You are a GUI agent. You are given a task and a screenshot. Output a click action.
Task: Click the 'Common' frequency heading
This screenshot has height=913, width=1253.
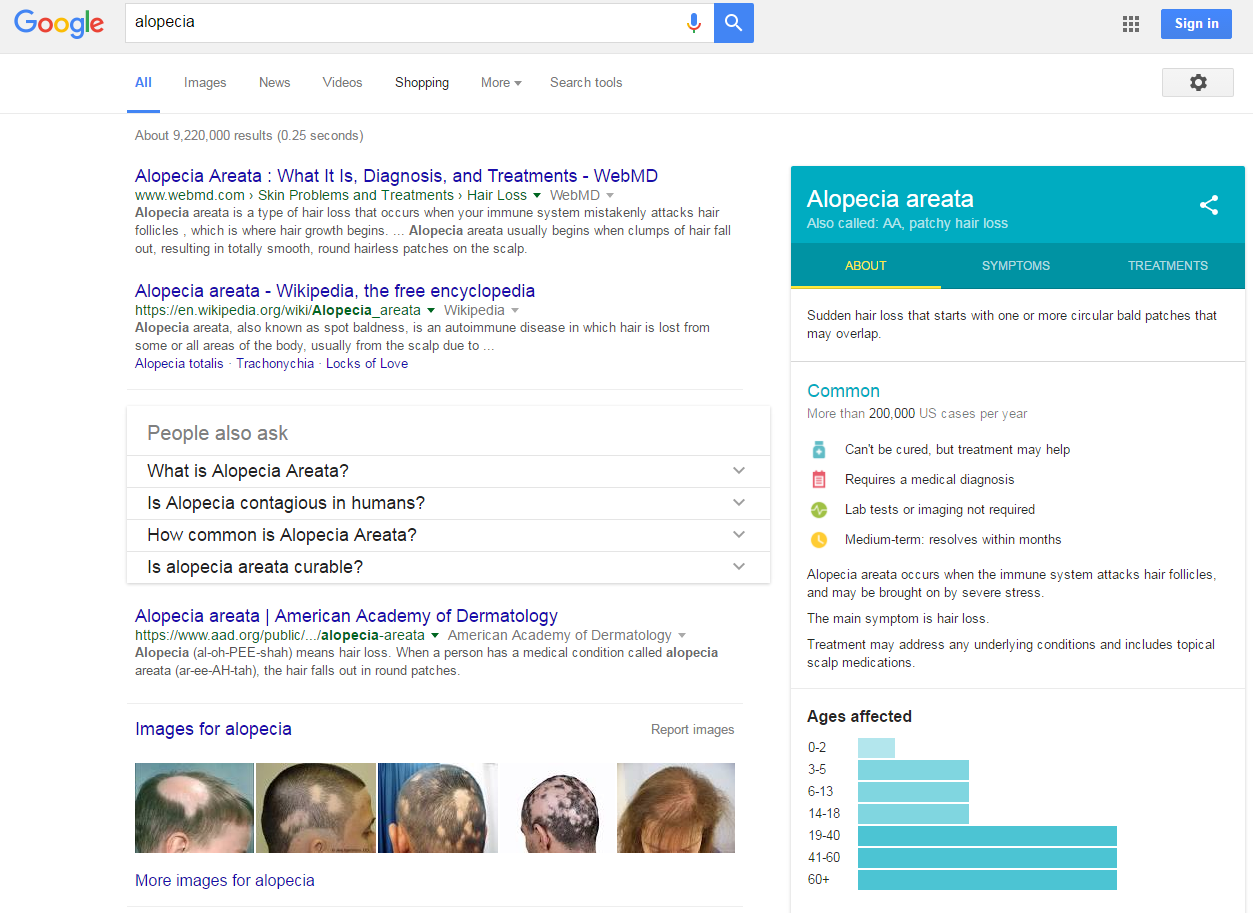843,391
